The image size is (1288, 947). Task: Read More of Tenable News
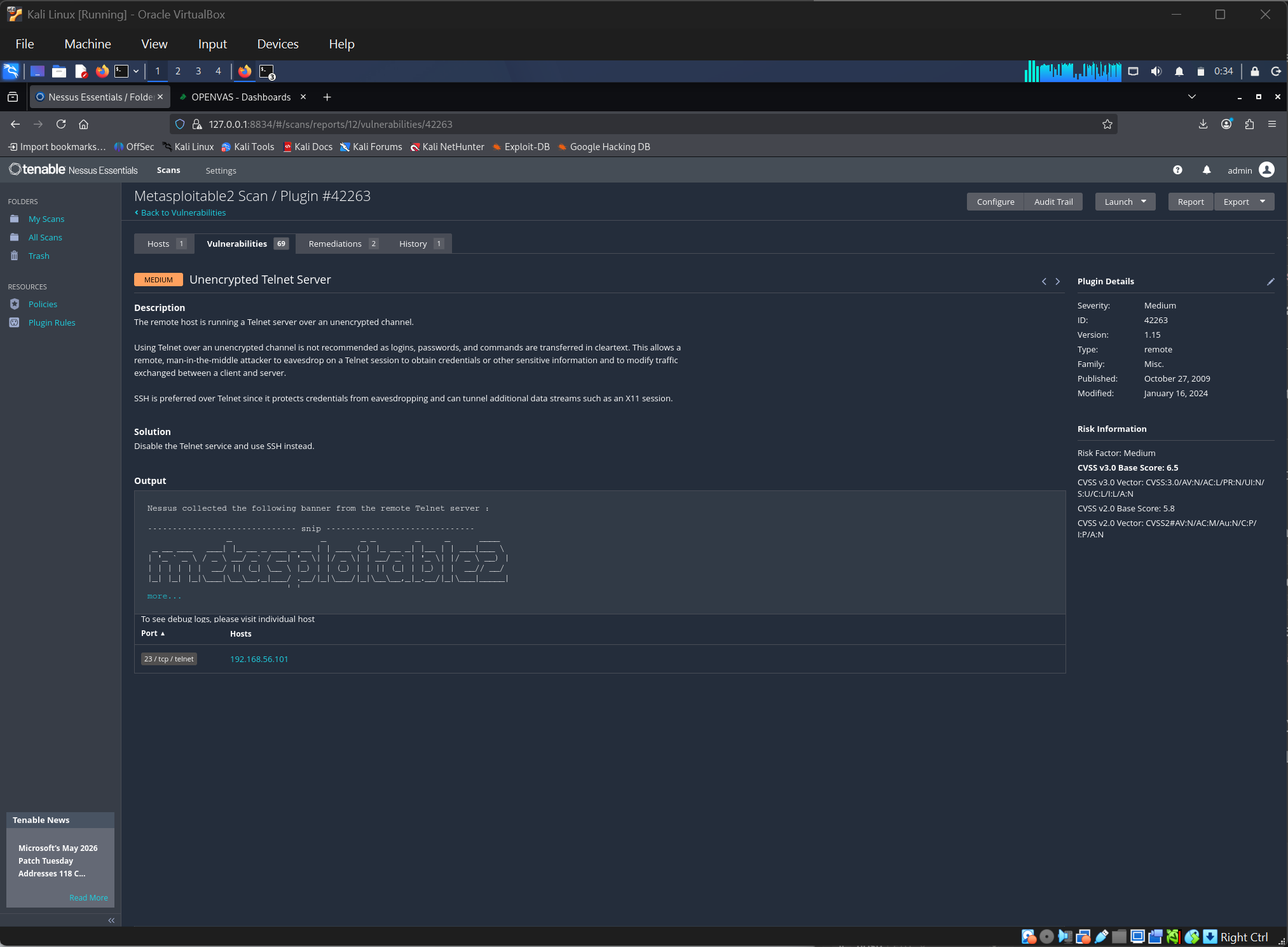tap(88, 897)
